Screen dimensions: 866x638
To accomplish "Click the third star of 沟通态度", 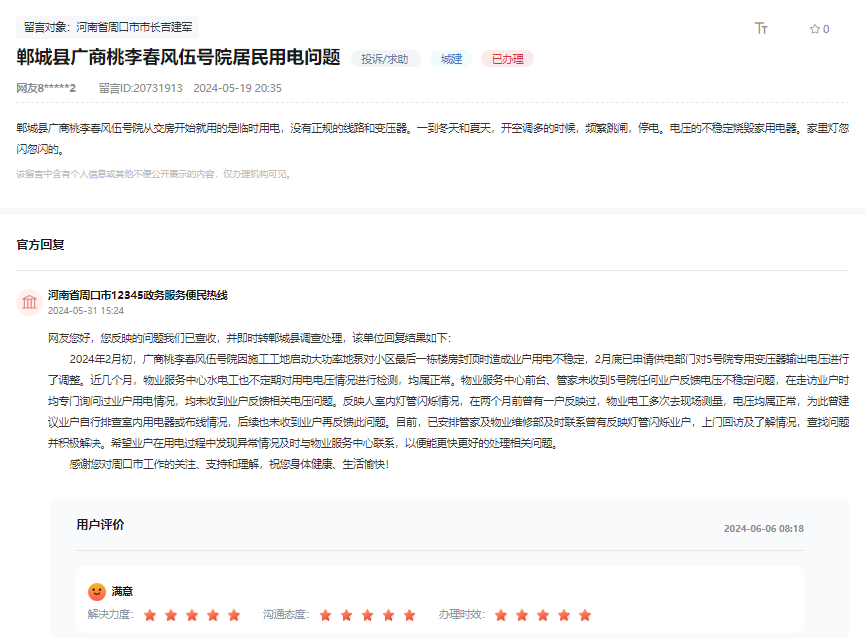I will click(x=368, y=615).
